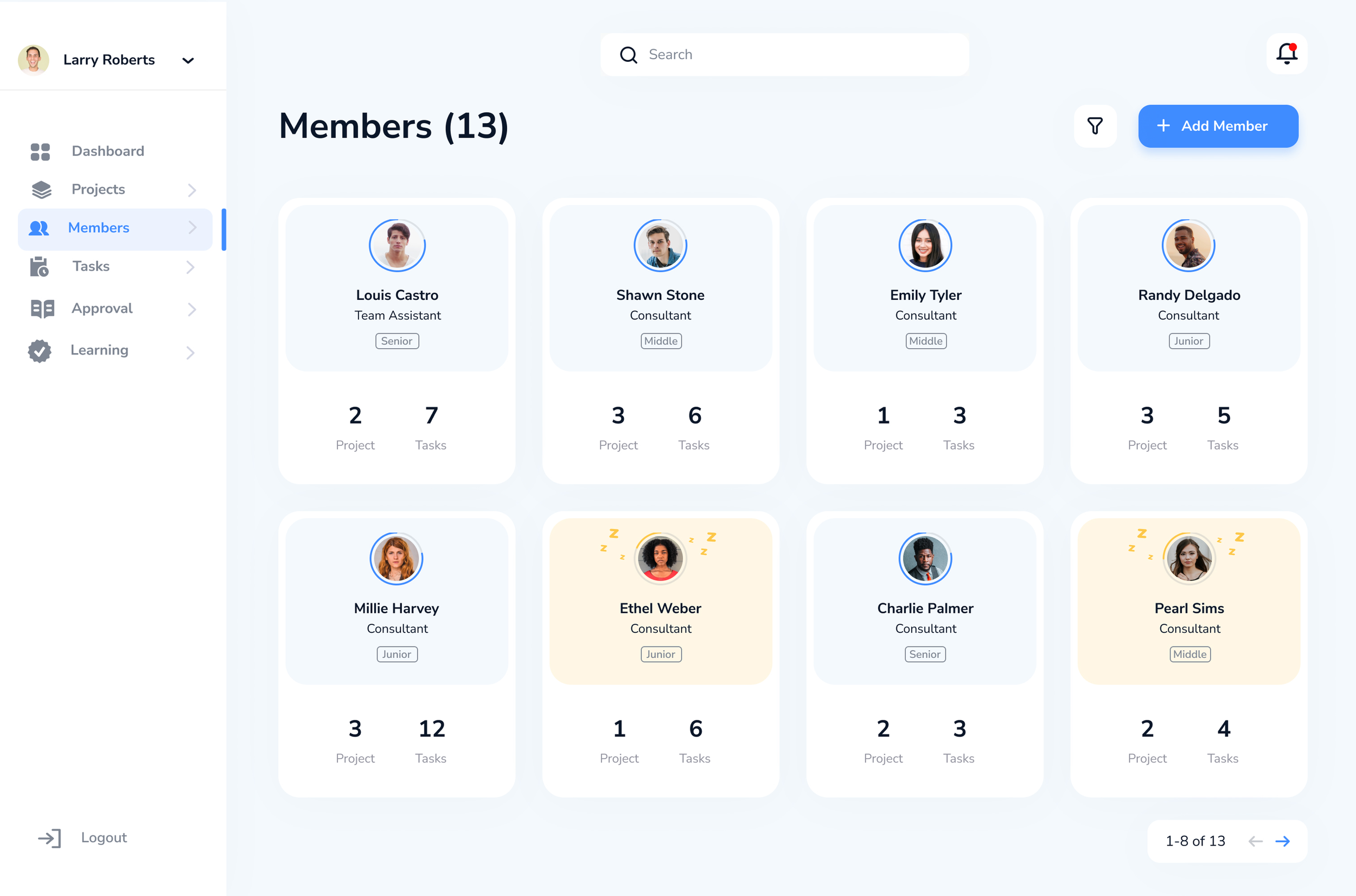1356x896 pixels.
Task: Click the Approval book icon
Action: [42, 309]
